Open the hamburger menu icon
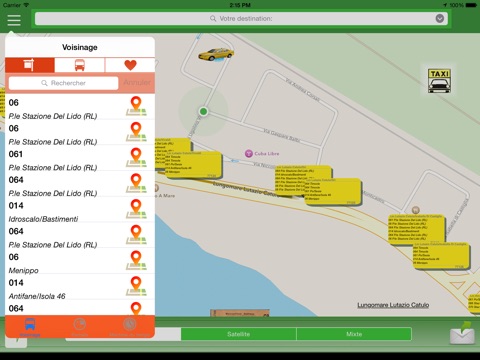 pyautogui.click(x=14, y=20)
